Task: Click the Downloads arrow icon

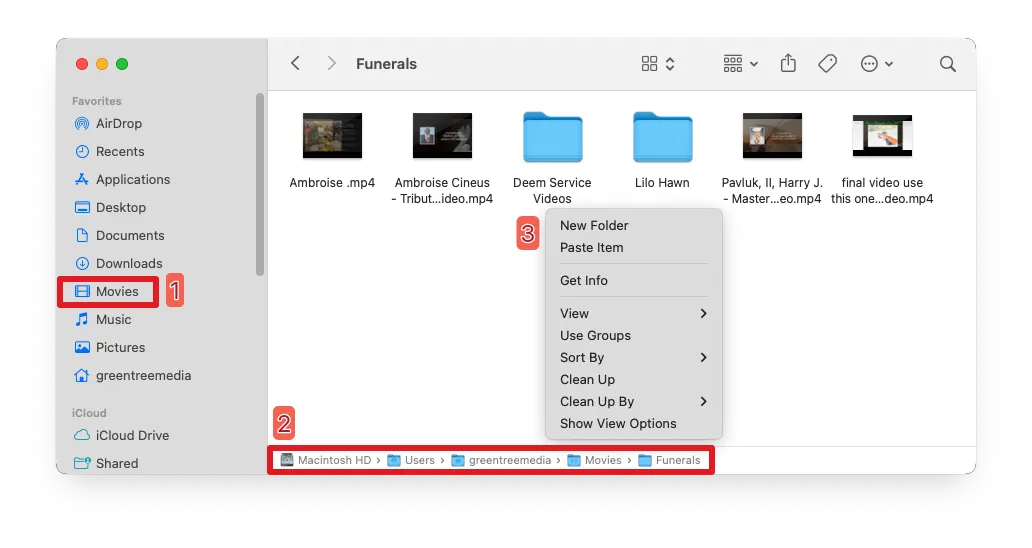Action: 82,263
